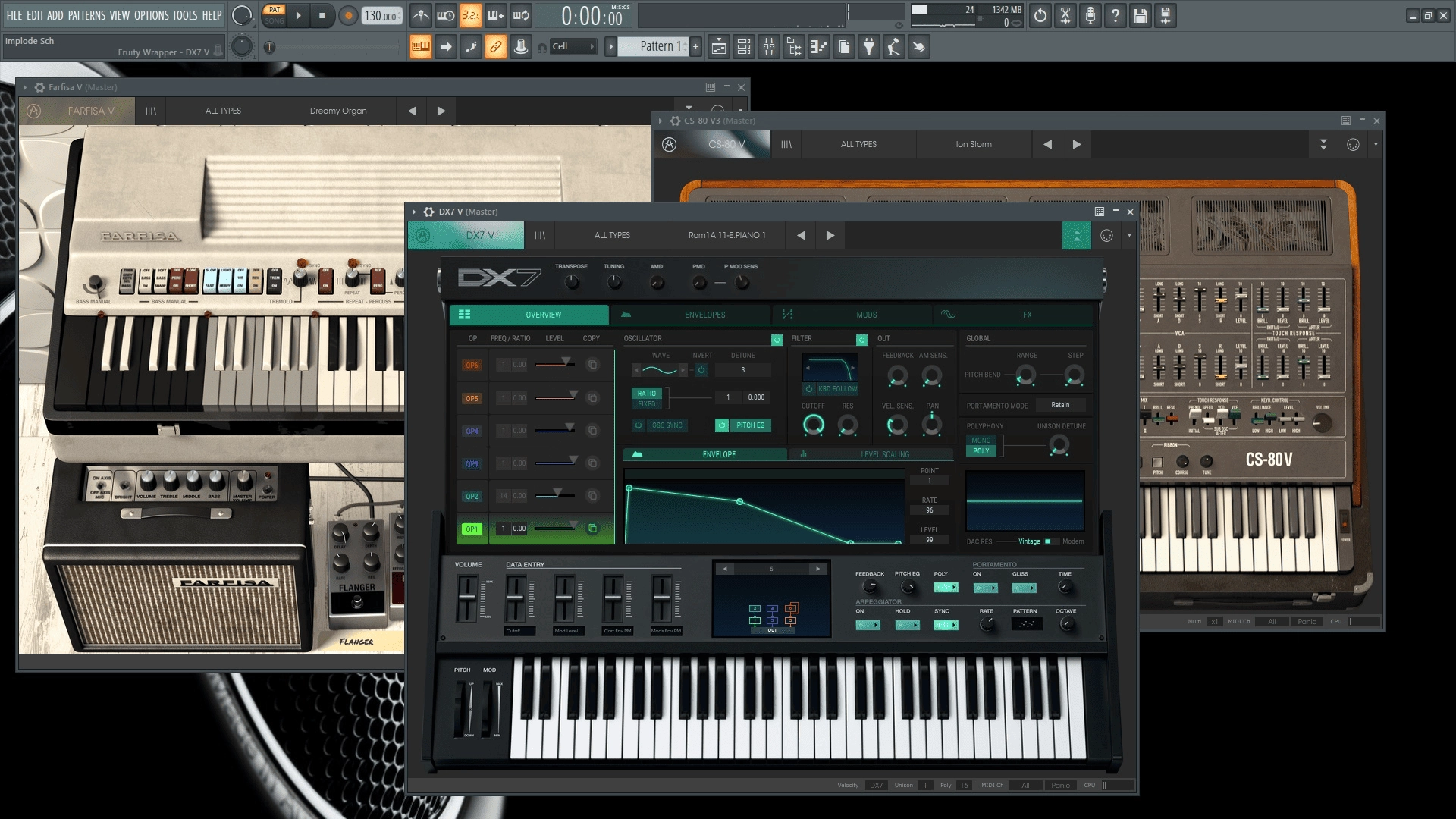This screenshot has height=819, width=1456.
Task: Open the Ion Storm preset name in CS-80 V
Action: pyautogui.click(x=974, y=144)
